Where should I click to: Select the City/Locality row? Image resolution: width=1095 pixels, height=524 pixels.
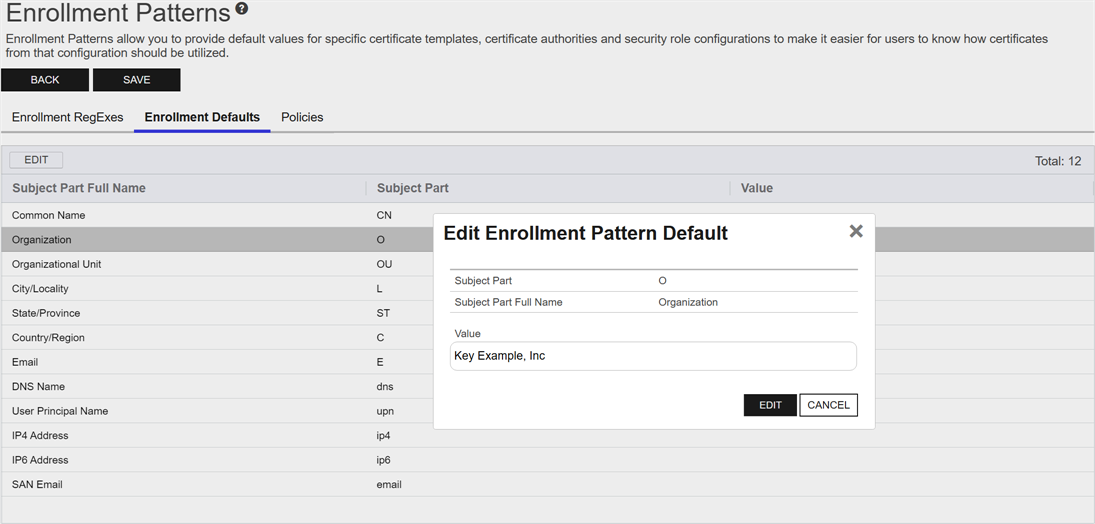200,289
